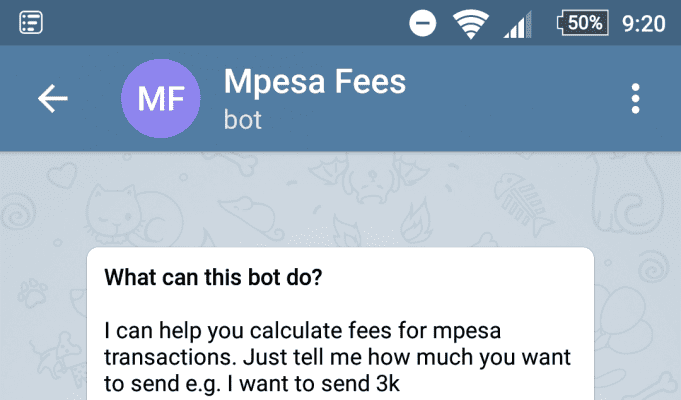The width and height of the screenshot is (681, 400).
Task: Tap the flame doodle on chat wallpaper
Action: (416, 220)
